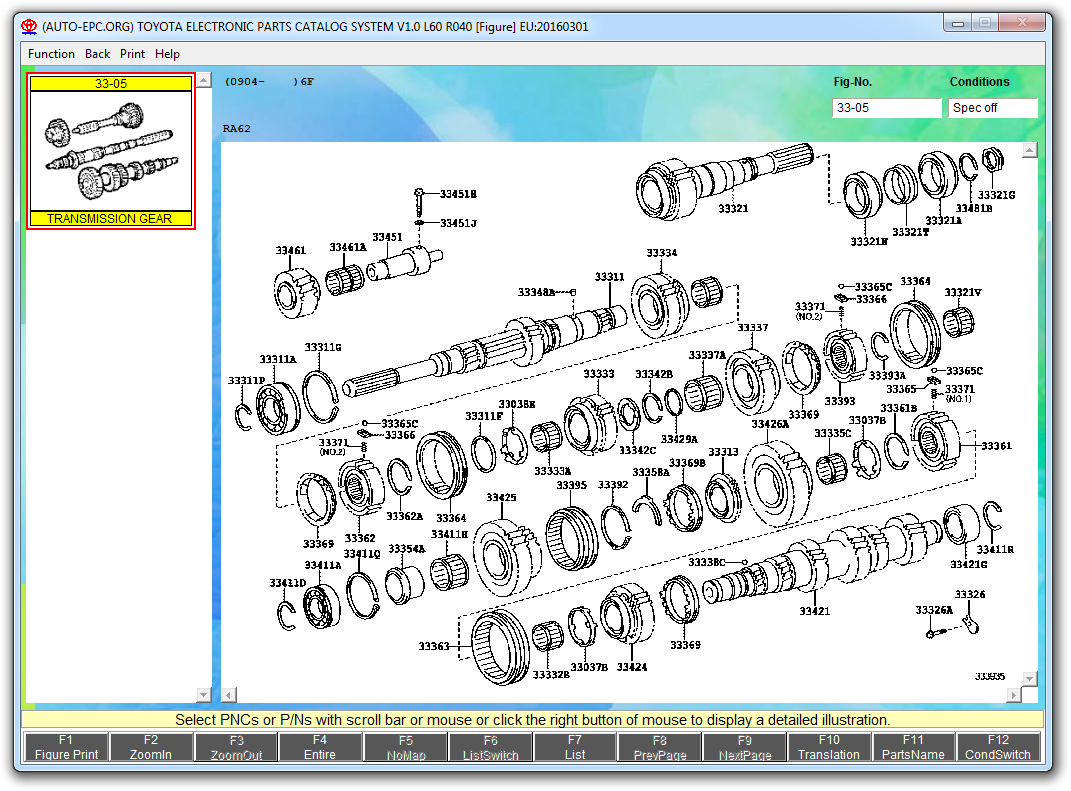Select part number 33361 label

click(x=997, y=446)
